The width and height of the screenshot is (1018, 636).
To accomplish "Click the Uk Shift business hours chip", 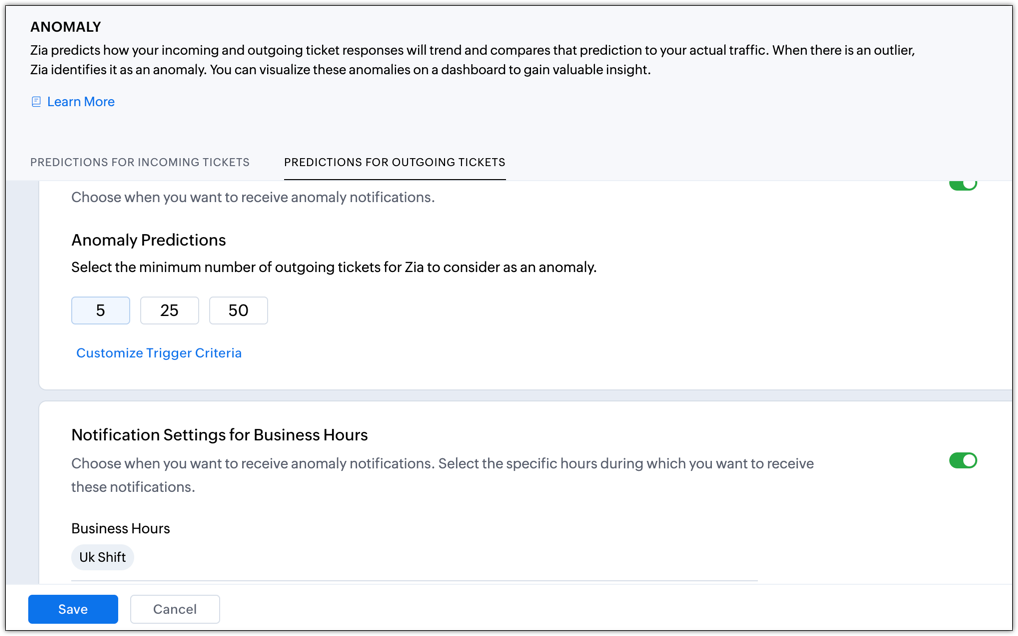I will pyautogui.click(x=102, y=557).
